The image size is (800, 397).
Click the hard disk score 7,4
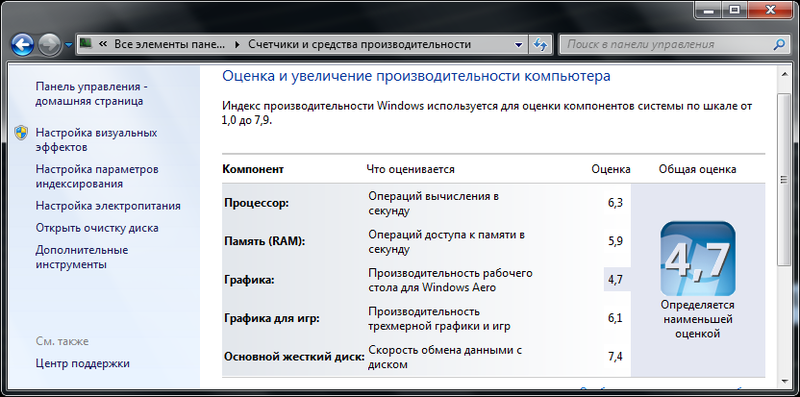click(615, 357)
